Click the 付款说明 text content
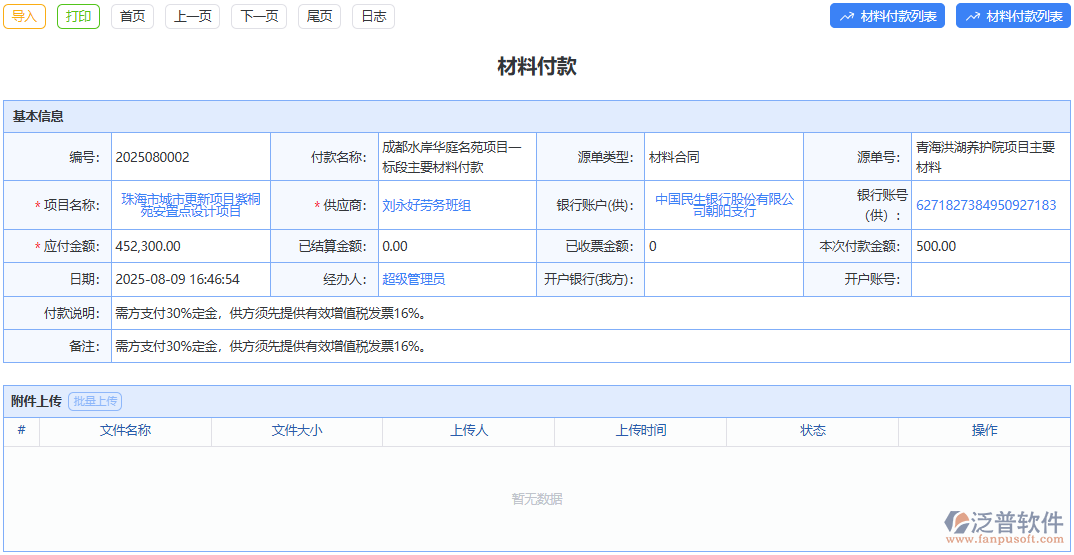 click(x=271, y=313)
